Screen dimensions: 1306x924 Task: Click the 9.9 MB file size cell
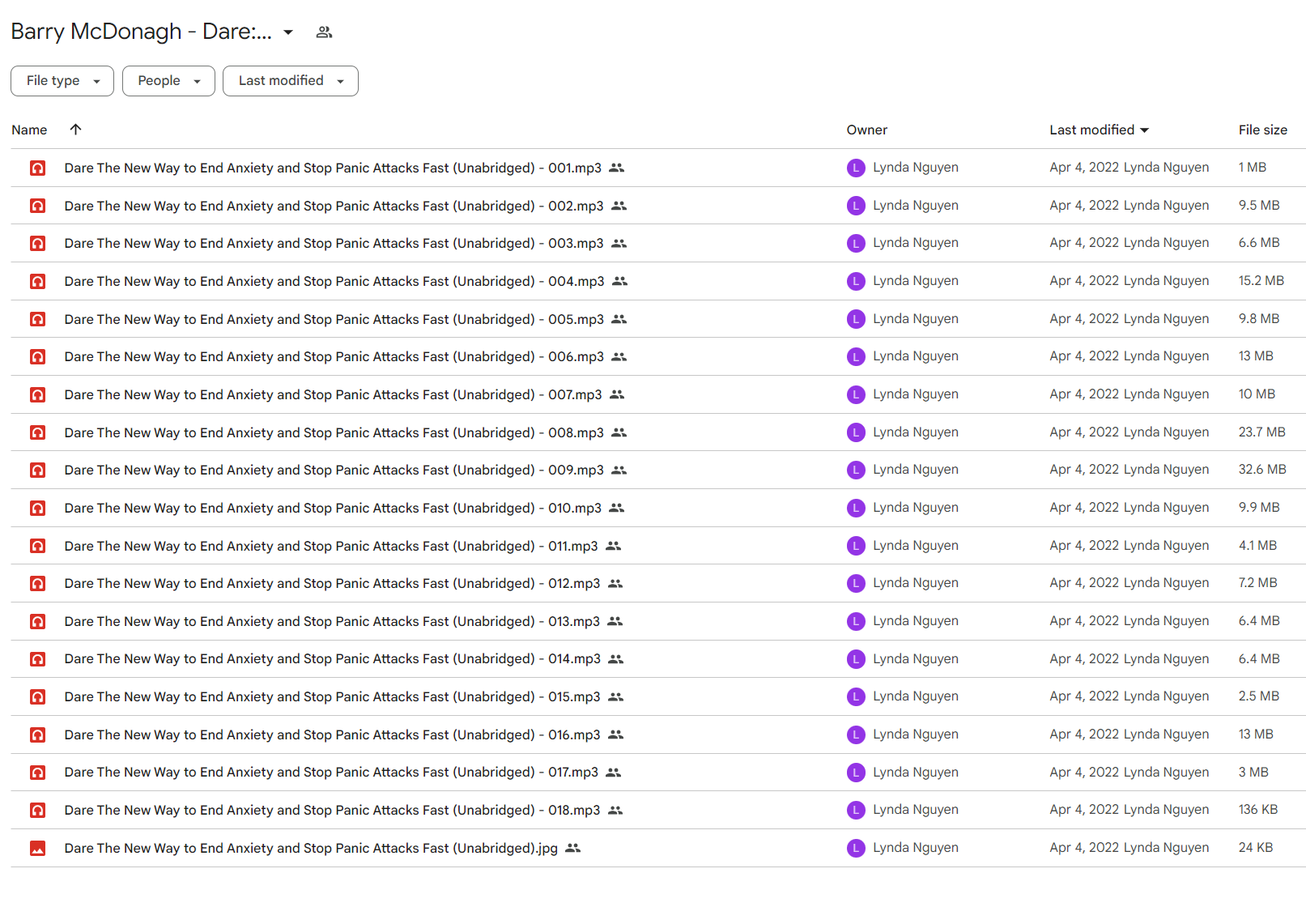[1259, 508]
